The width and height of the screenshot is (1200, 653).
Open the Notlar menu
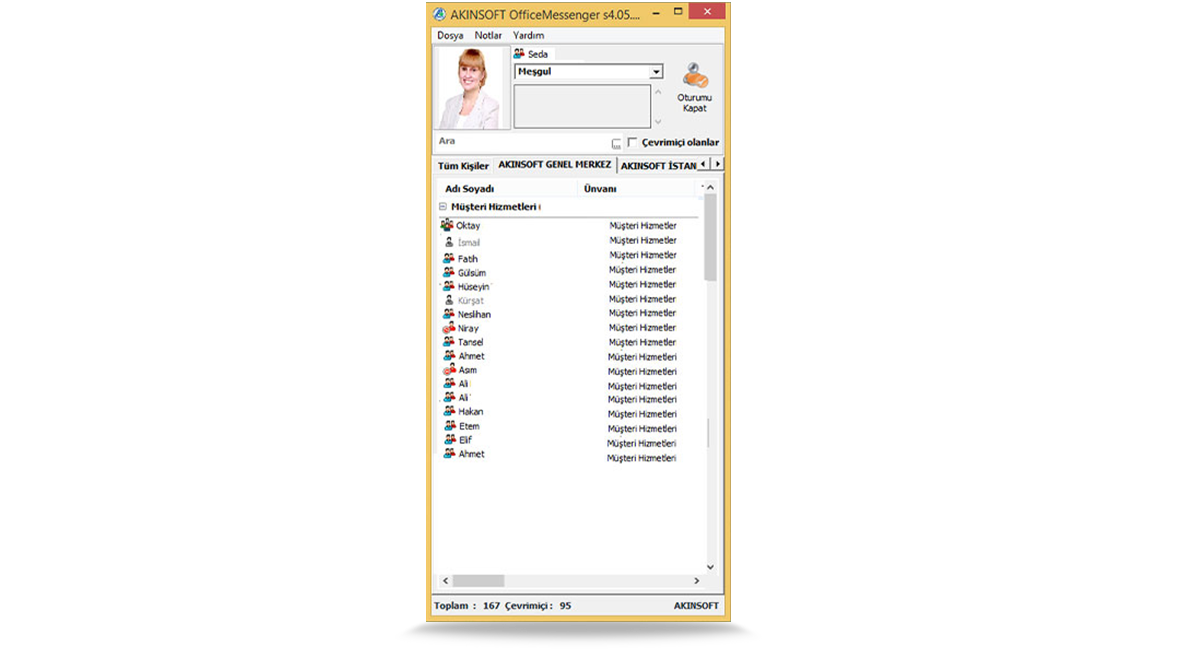[487, 34]
